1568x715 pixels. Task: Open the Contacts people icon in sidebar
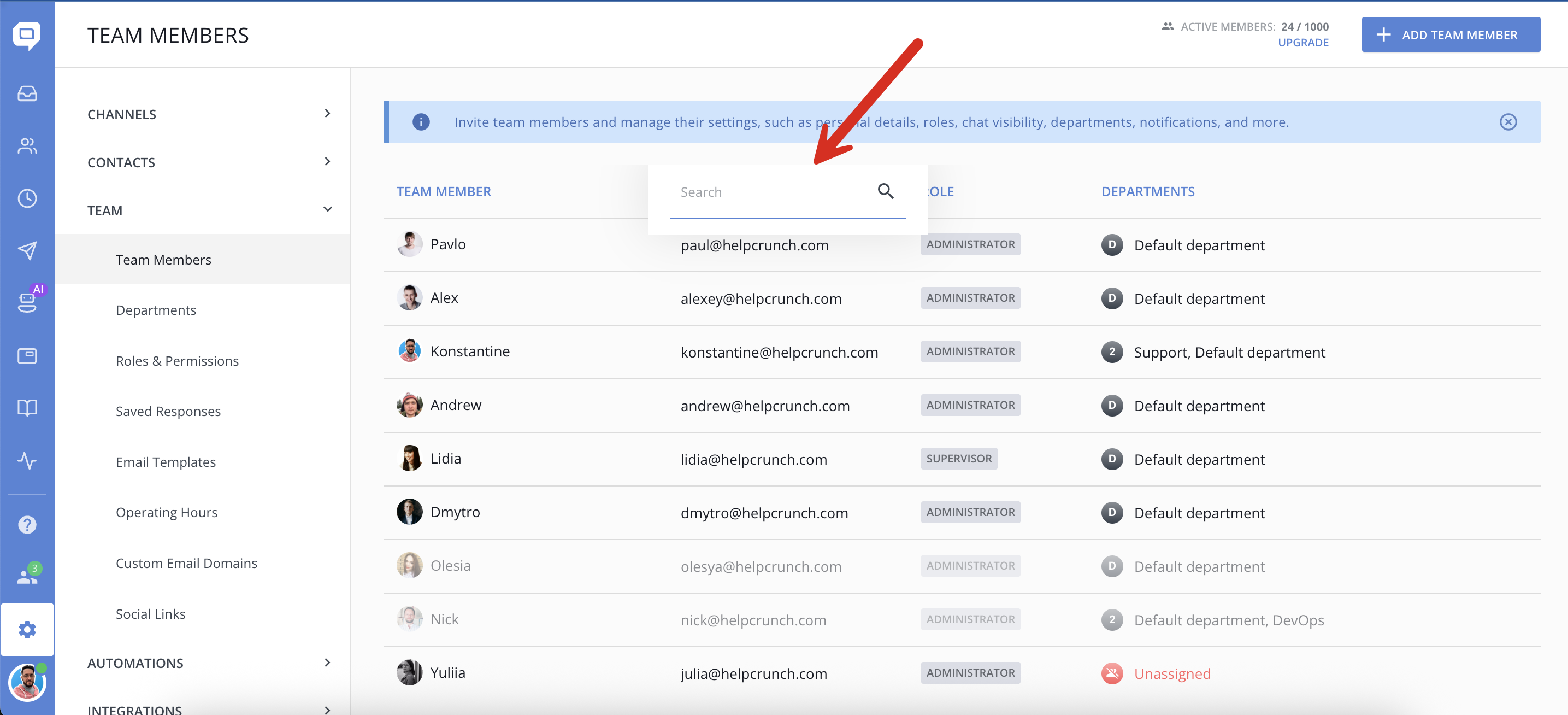tap(27, 146)
